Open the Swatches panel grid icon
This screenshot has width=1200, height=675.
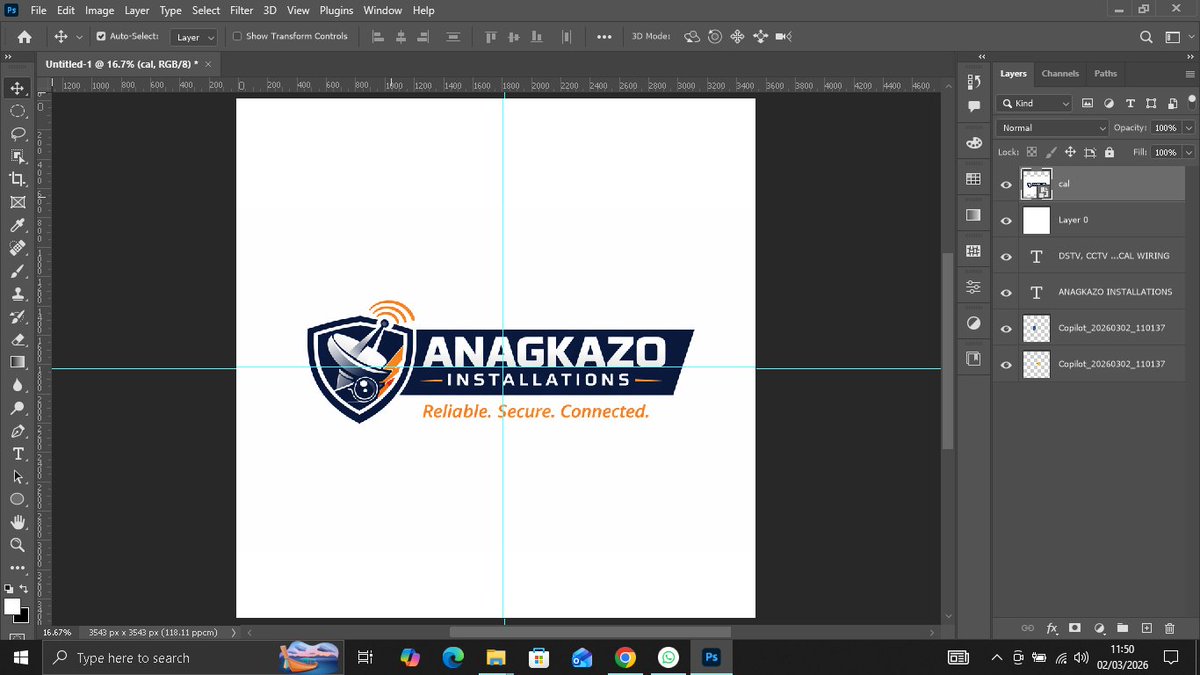pos(973,179)
